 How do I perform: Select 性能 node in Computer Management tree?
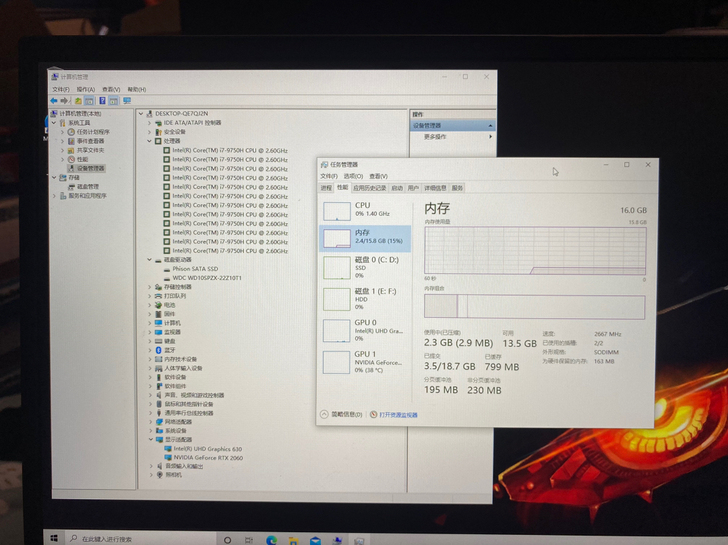tap(82, 159)
